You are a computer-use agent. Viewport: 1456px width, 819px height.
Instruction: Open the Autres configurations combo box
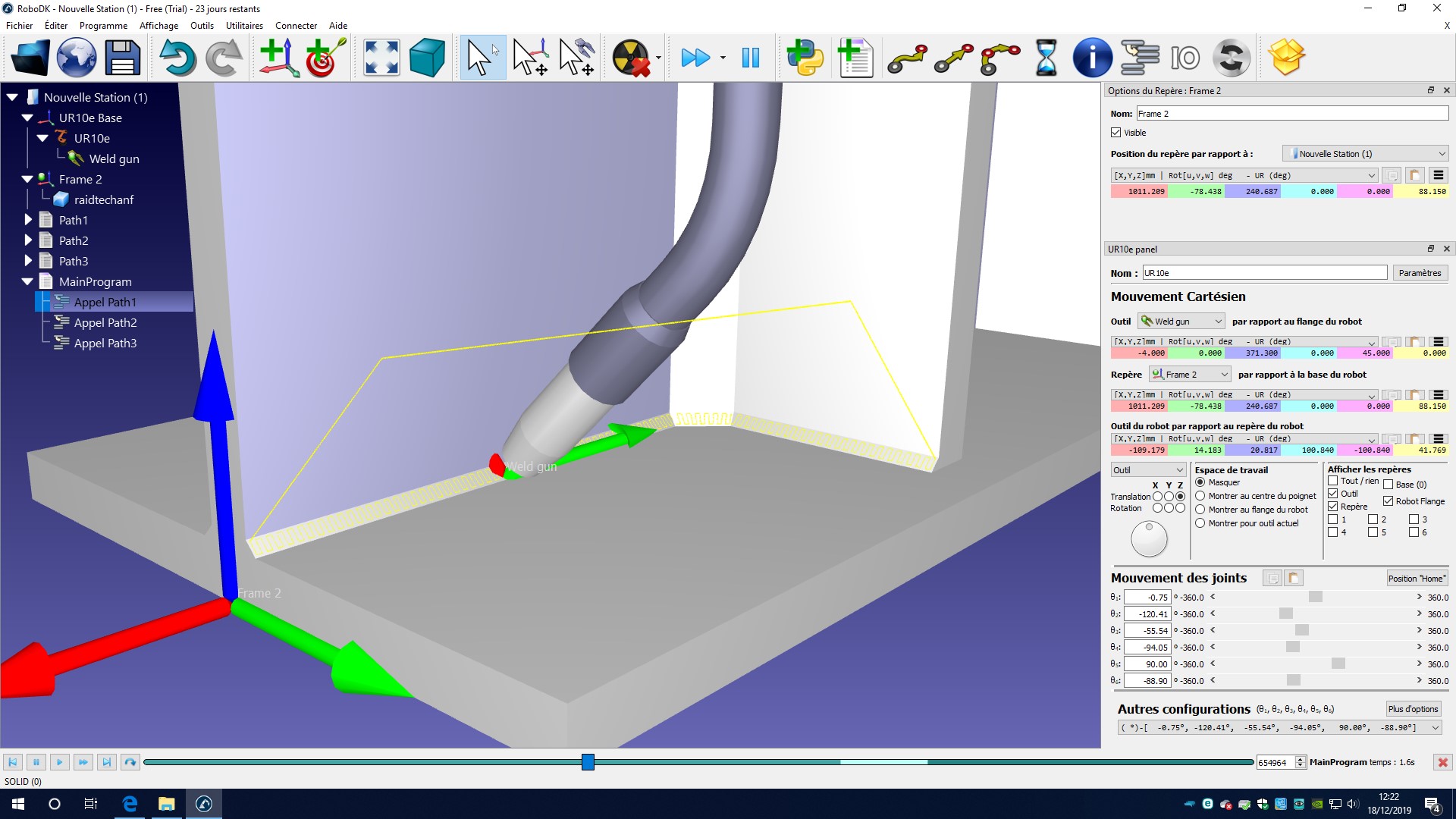click(1279, 728)
